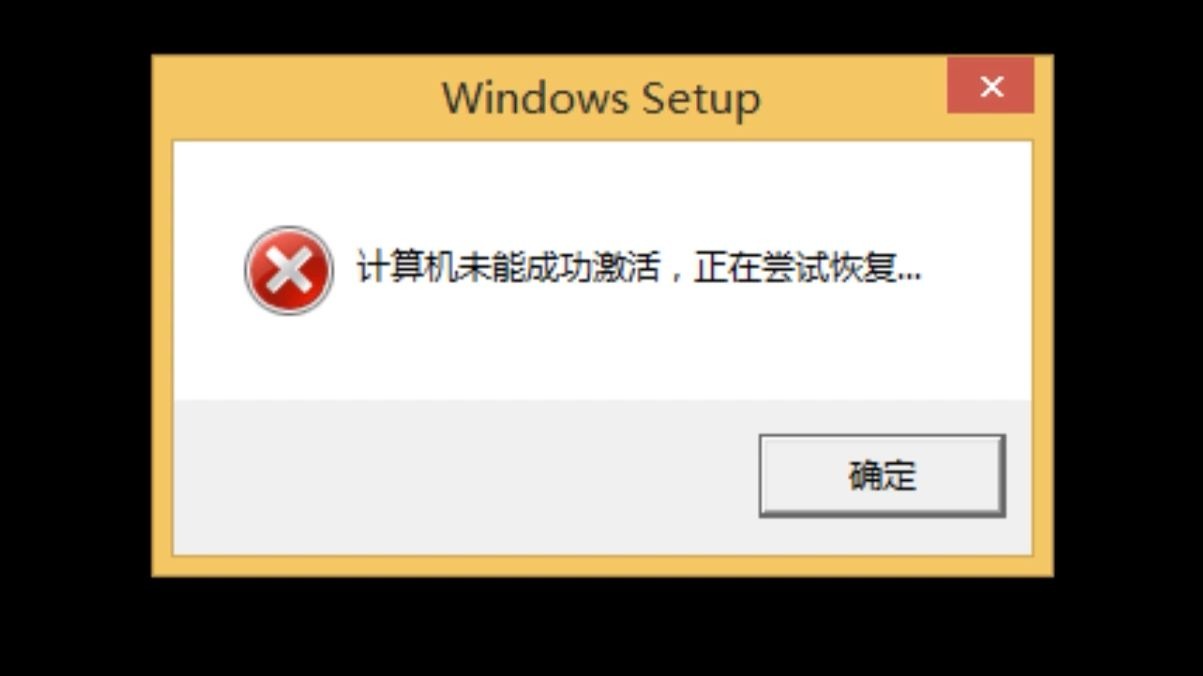
Task: Click the orange bottom border of the dialog
Action: [602, 566]
